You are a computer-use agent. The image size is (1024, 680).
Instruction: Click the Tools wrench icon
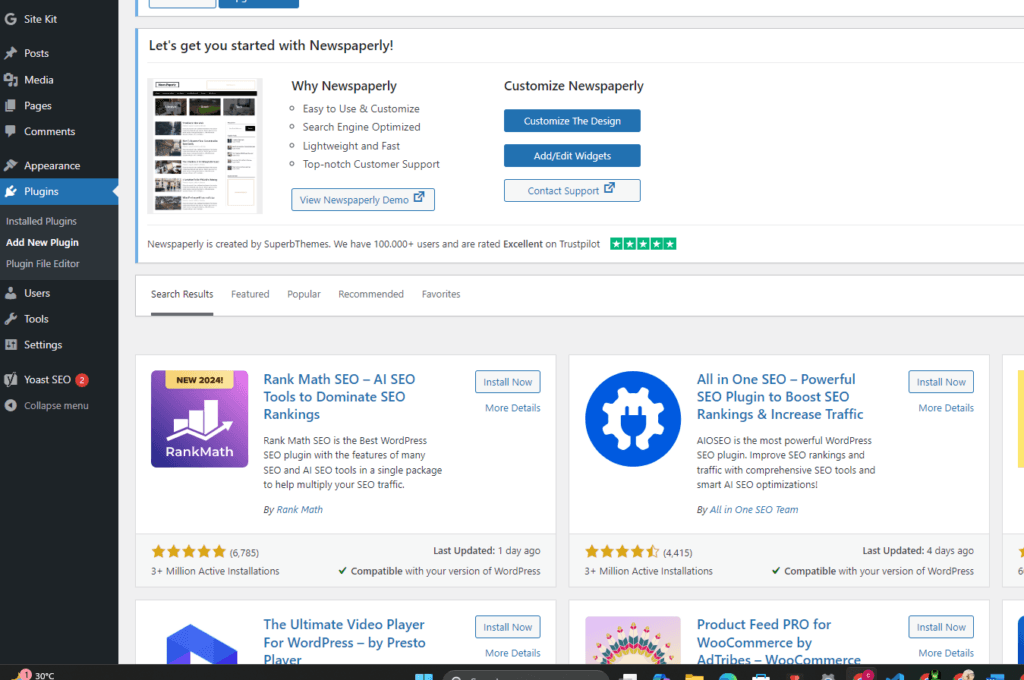point(10,319)
